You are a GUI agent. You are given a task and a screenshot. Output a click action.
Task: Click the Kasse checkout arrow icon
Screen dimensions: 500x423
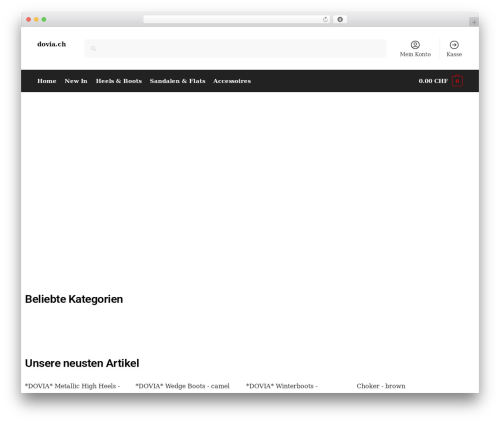(454, 45)
